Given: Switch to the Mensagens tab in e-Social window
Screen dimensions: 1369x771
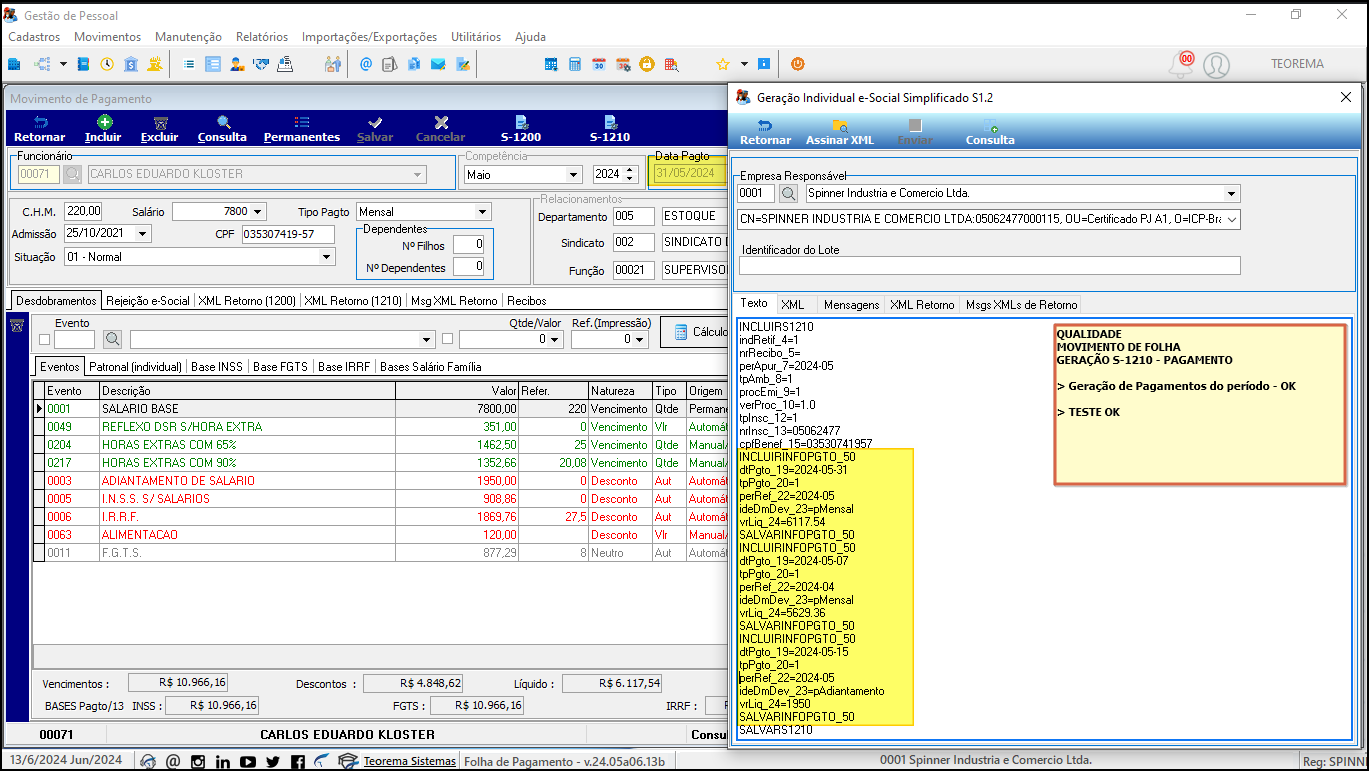Looking at the screenshot, I should click(852, 304).
